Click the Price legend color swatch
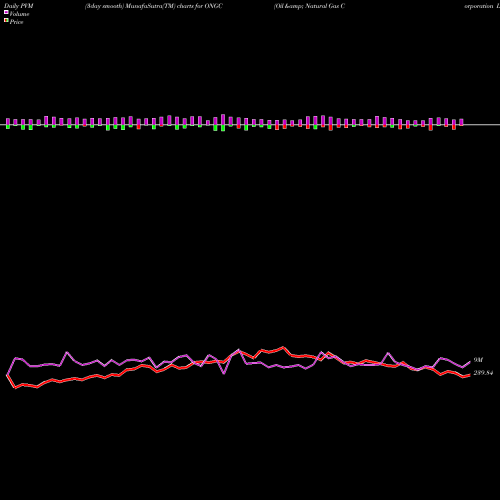This screenshot has width=500, height=500. tap(6, 21)
